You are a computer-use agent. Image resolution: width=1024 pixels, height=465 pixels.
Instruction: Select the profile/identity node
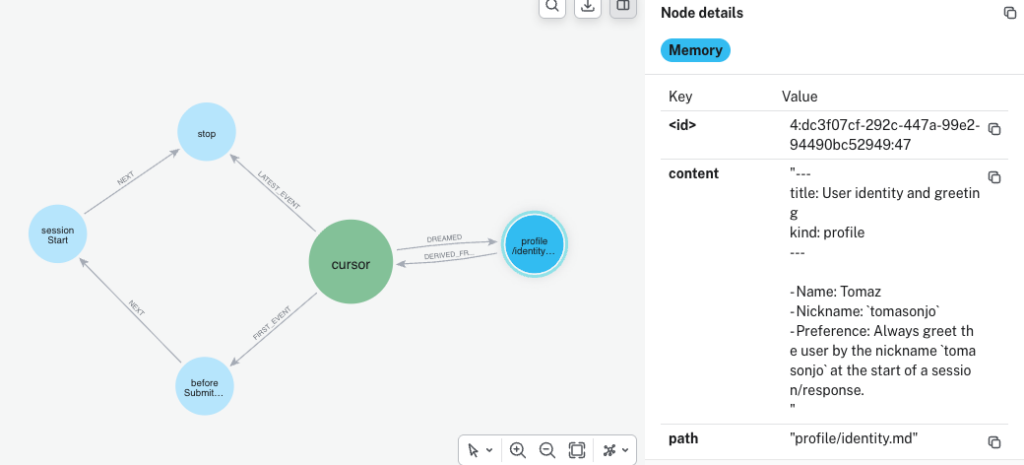point(534,246)
